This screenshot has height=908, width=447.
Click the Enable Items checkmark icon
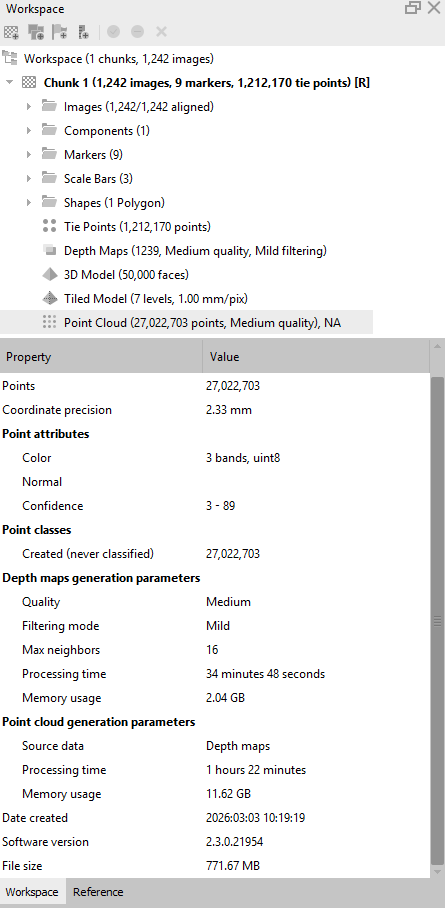113,32
